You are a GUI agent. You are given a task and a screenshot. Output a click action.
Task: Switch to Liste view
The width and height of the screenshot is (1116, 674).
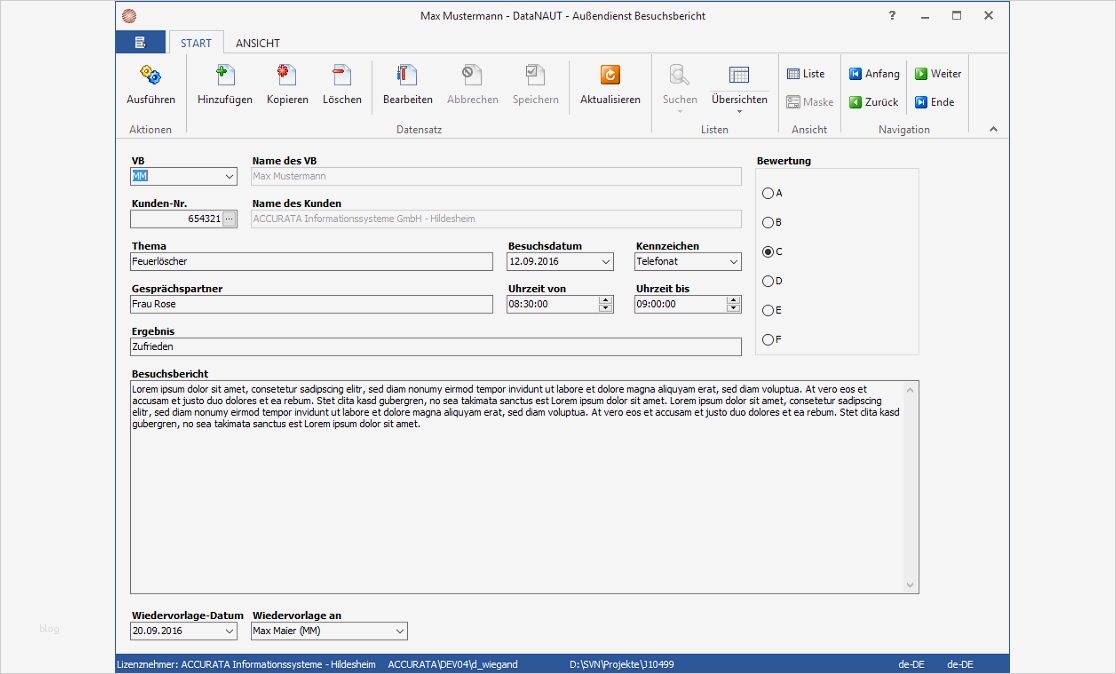tap(806, 73)
